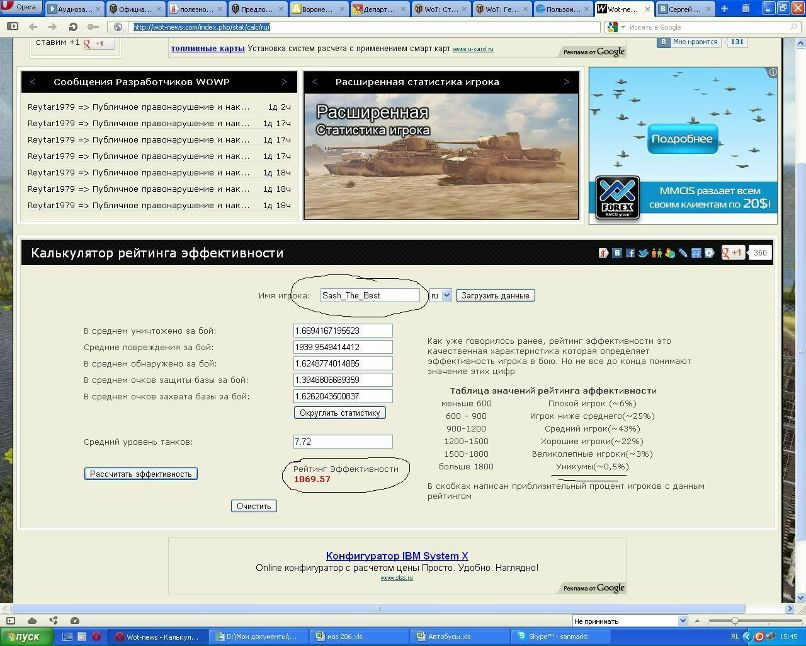Click the Google +1 button in calculator header
Image resolution: width=806 pixels, height=646 pixels.
tap(733, 253)
